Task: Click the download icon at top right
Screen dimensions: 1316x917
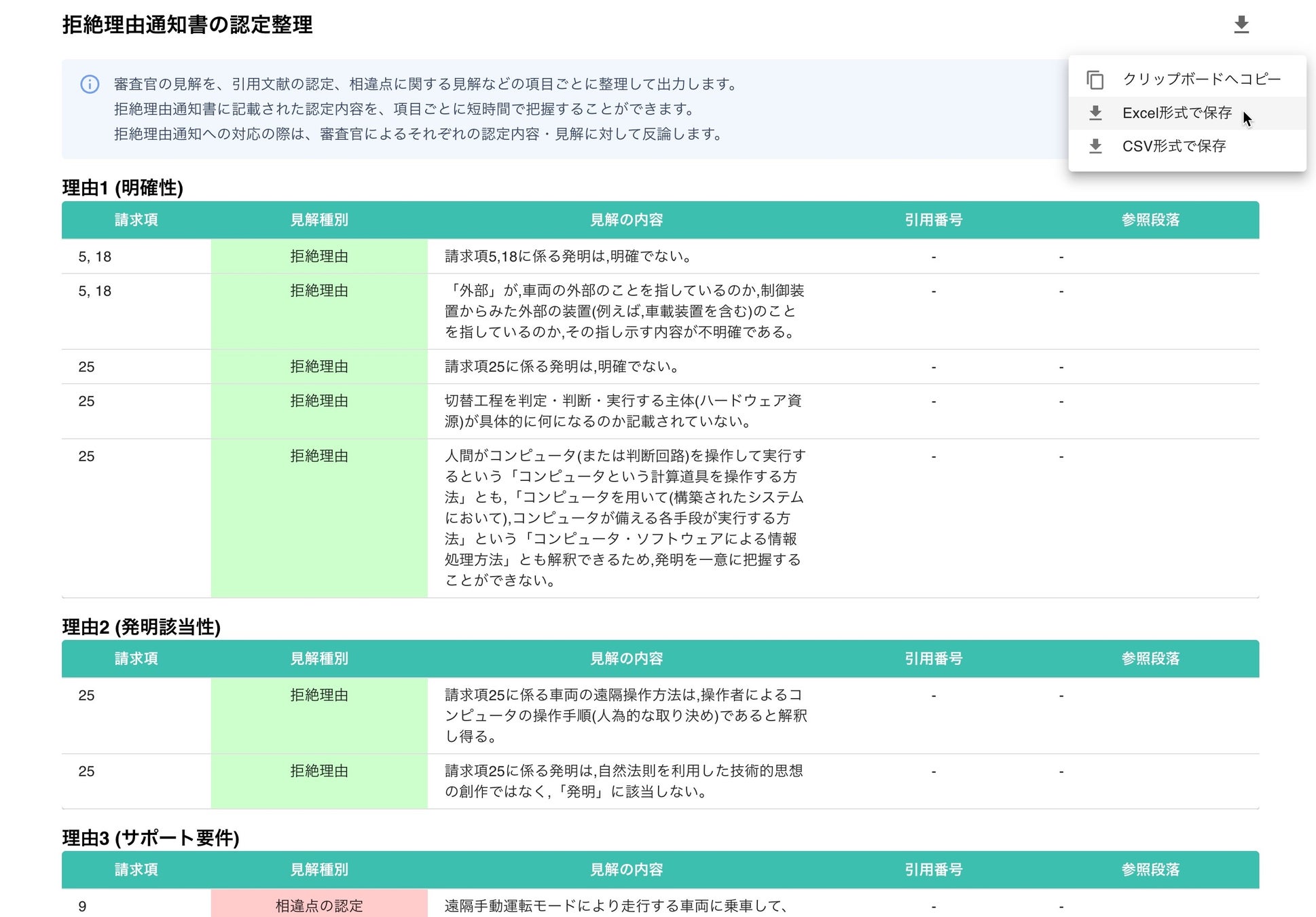Action: 1241,25
